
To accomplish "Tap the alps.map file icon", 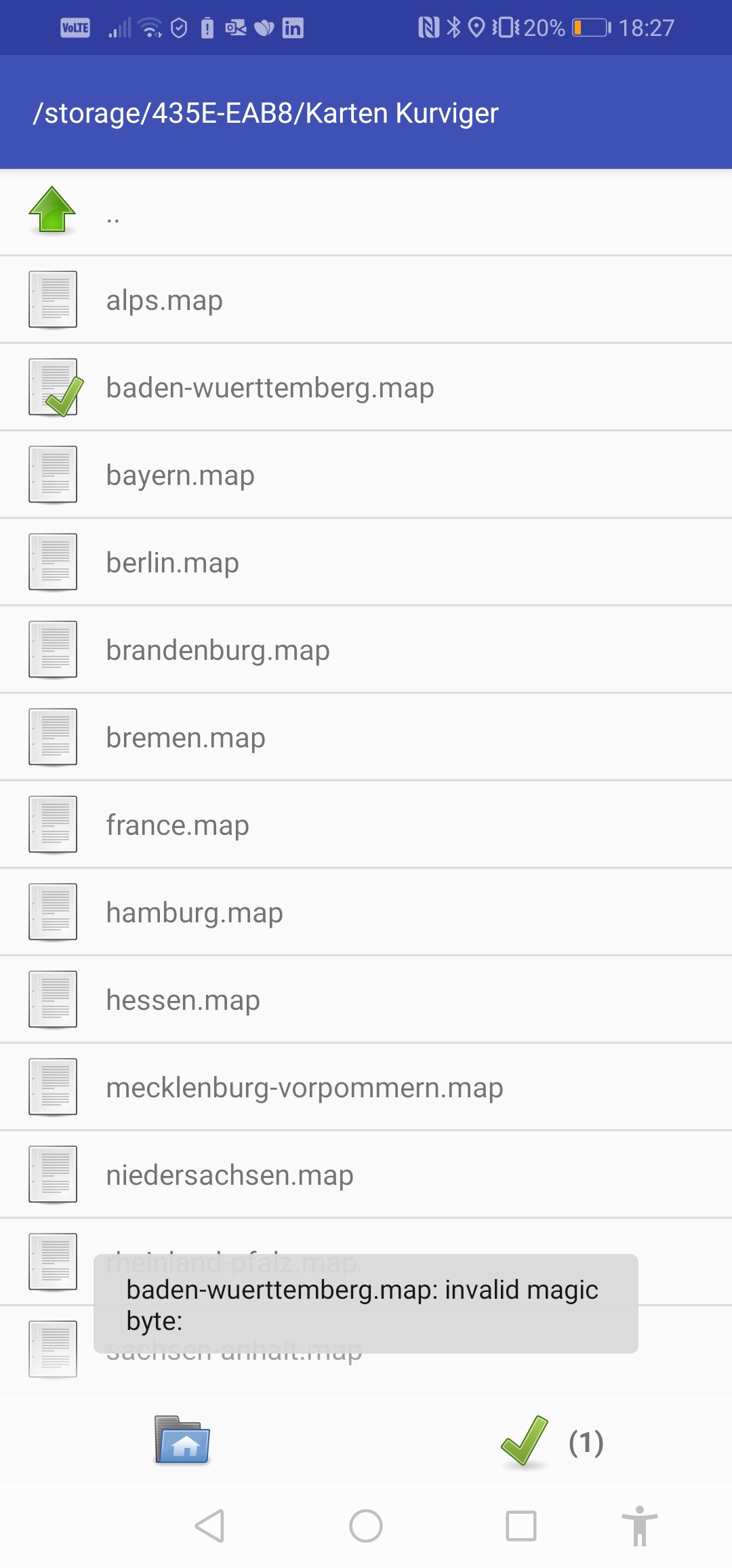I will point(53,299).
